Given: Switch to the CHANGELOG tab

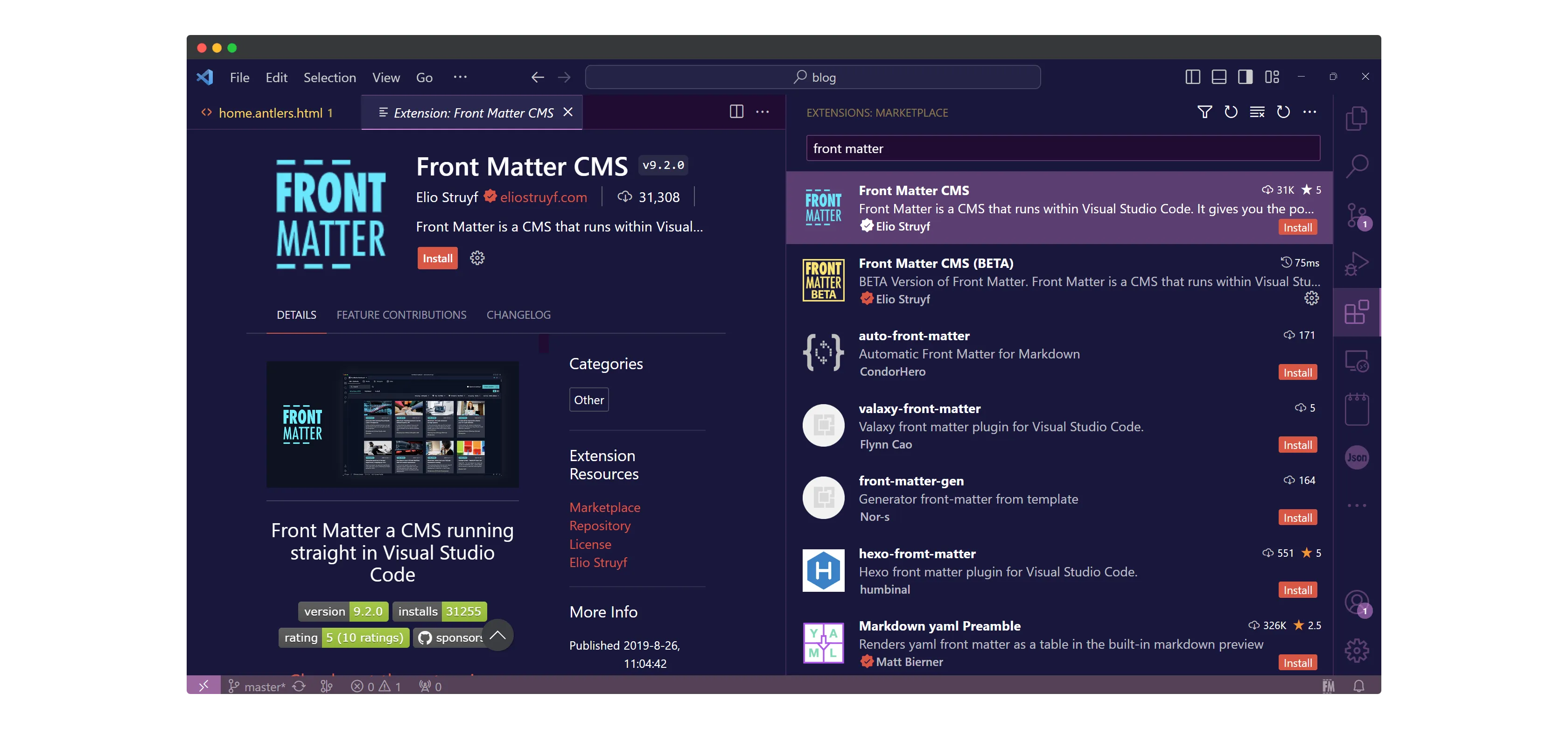Looking at the screenshot, I should pyautogui.click(x=518, y=315).
